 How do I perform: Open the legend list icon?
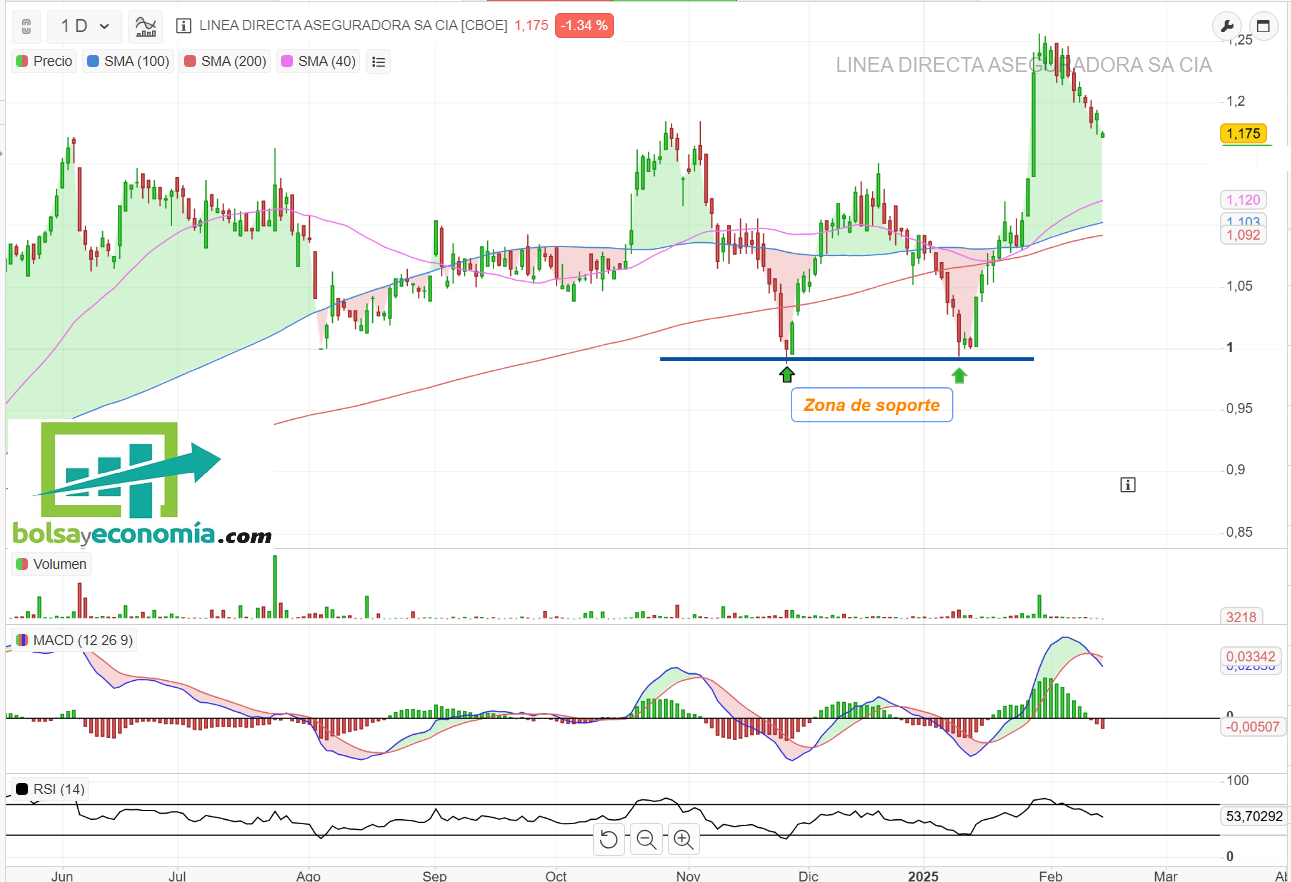(378, 61)
